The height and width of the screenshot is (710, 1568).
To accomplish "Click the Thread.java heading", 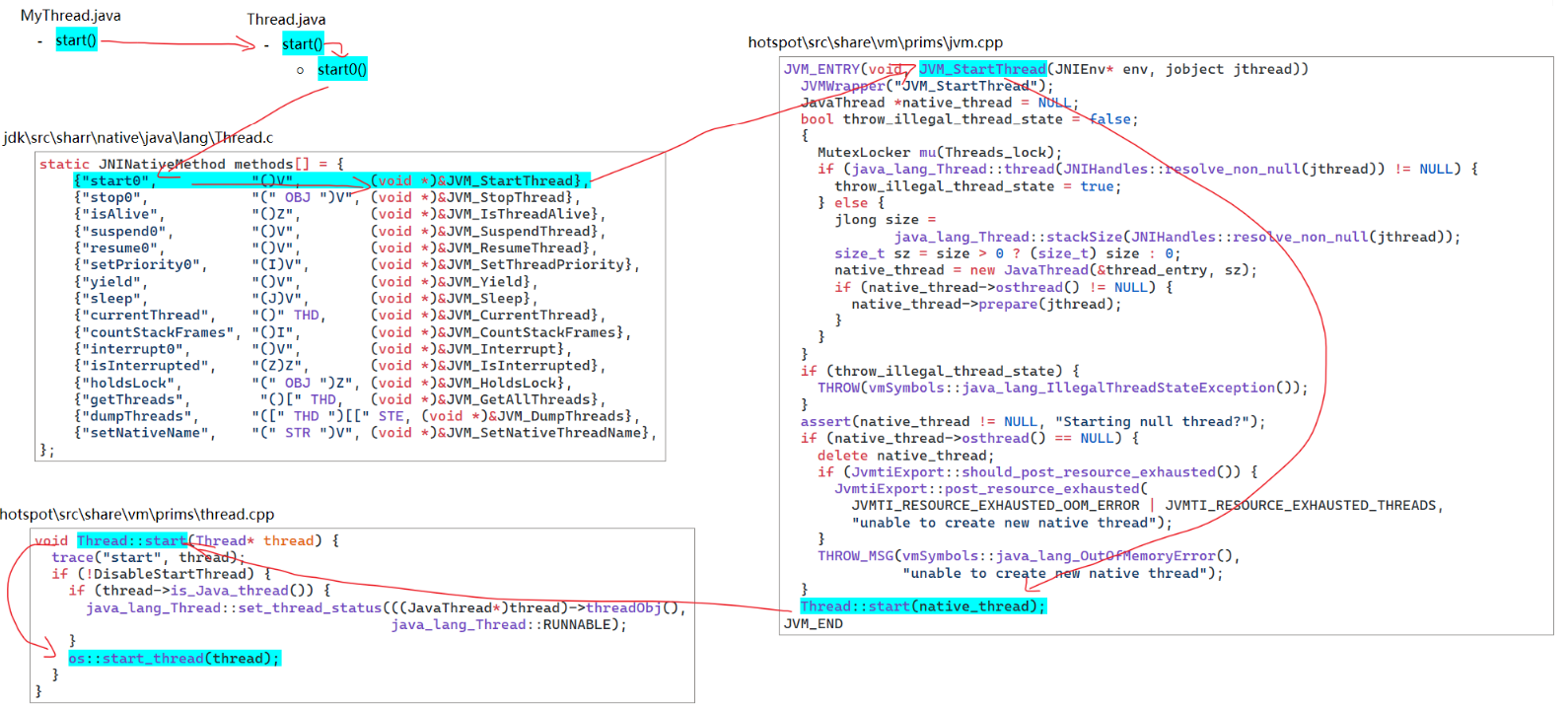I will coord(286,20).
